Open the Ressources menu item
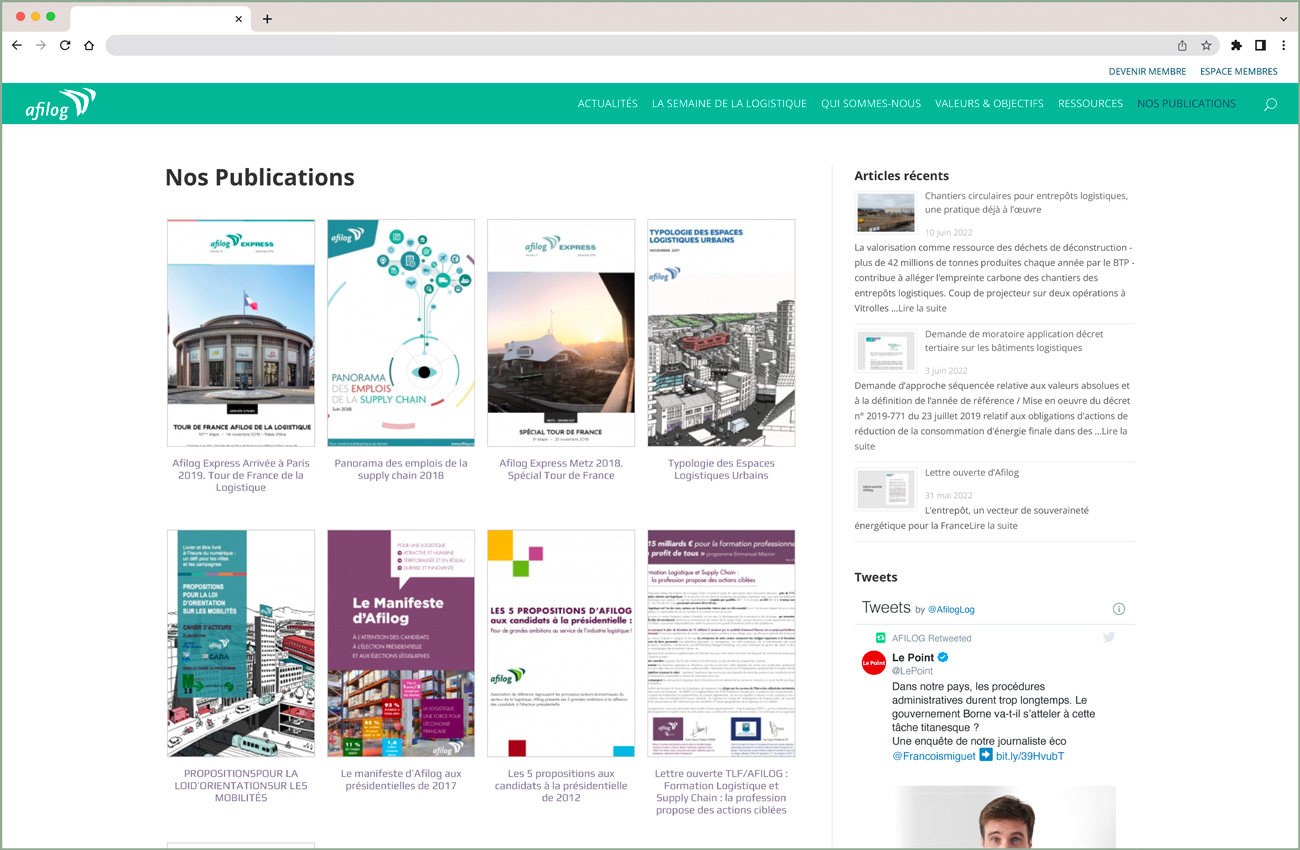The width and height of the screenshot is (1300, 850). [x=1090, y=104]
